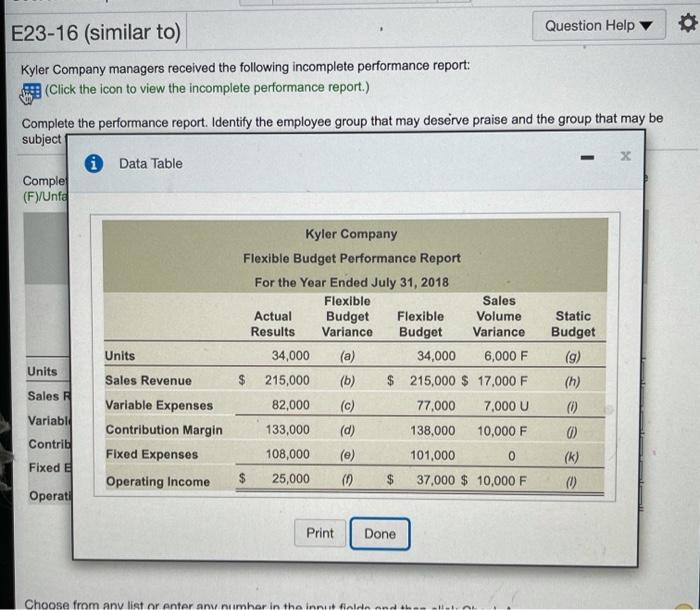
Task: Click the placeholder (b) in Sales Revenue row
Action: 347,380
